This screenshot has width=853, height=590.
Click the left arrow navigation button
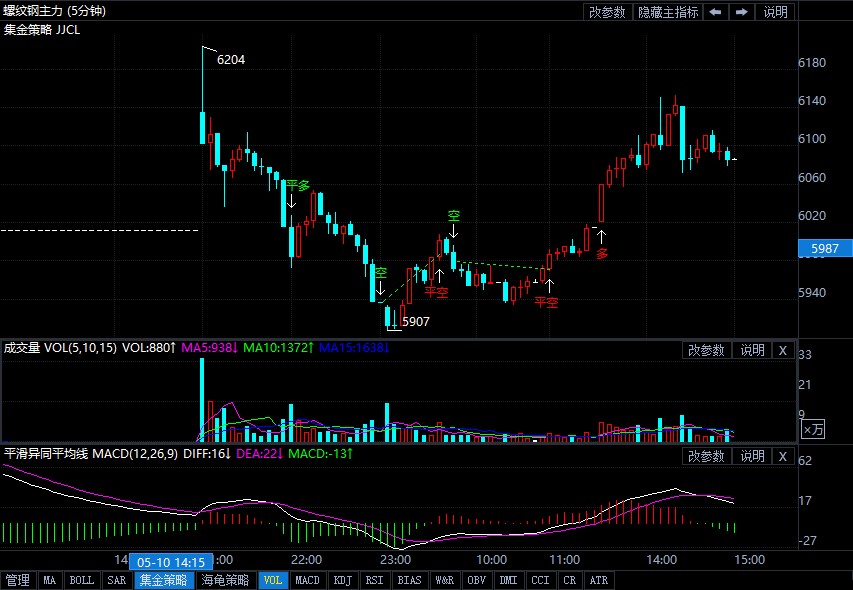coord(716,12)
